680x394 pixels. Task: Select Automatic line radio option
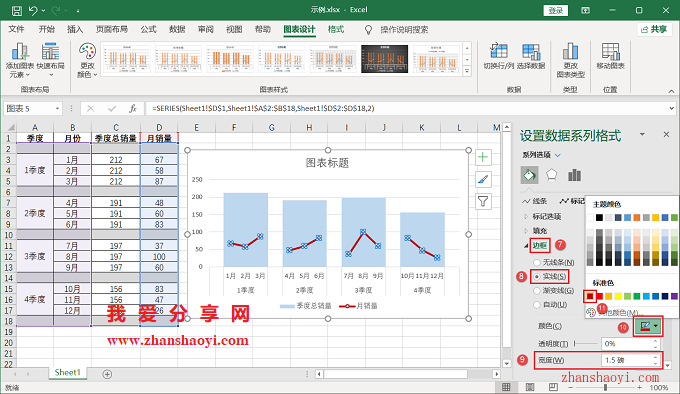pos(537,305)
